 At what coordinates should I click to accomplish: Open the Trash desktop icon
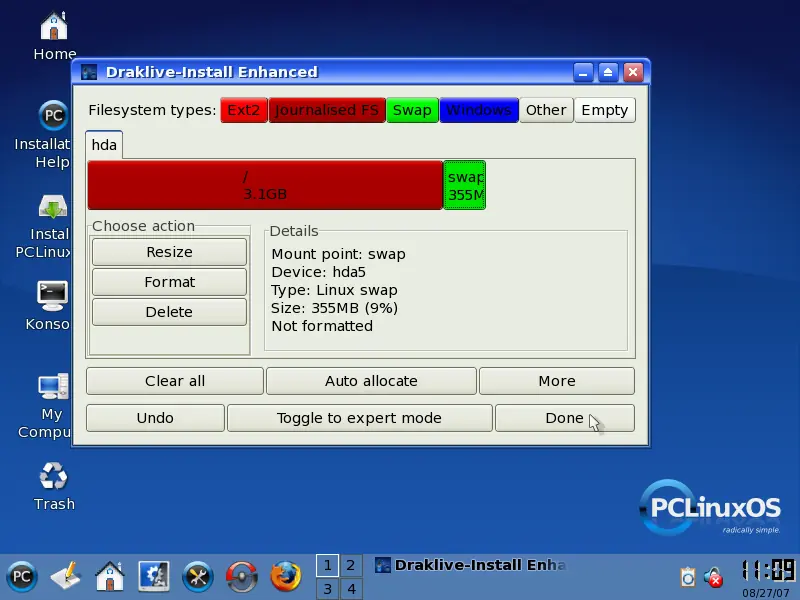pyautogui.click(x=53, y=476)
